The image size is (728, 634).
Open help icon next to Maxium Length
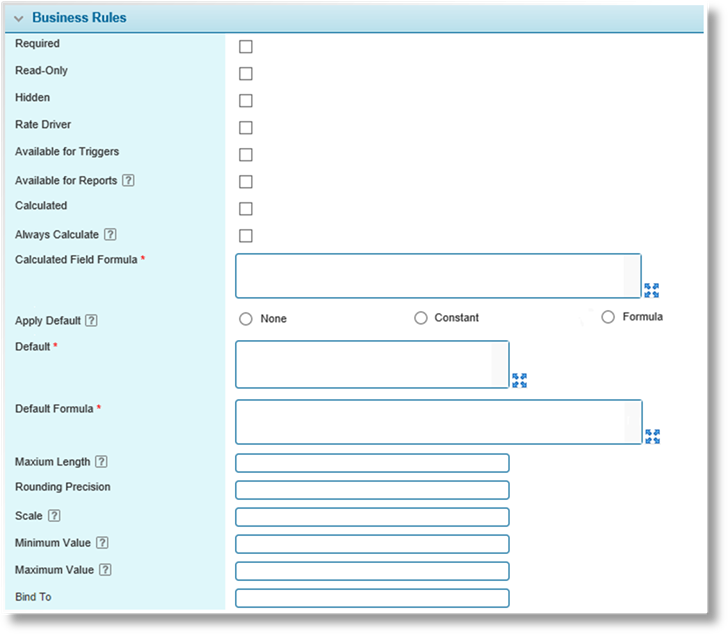pyautogui.click(x=101, y=461)
